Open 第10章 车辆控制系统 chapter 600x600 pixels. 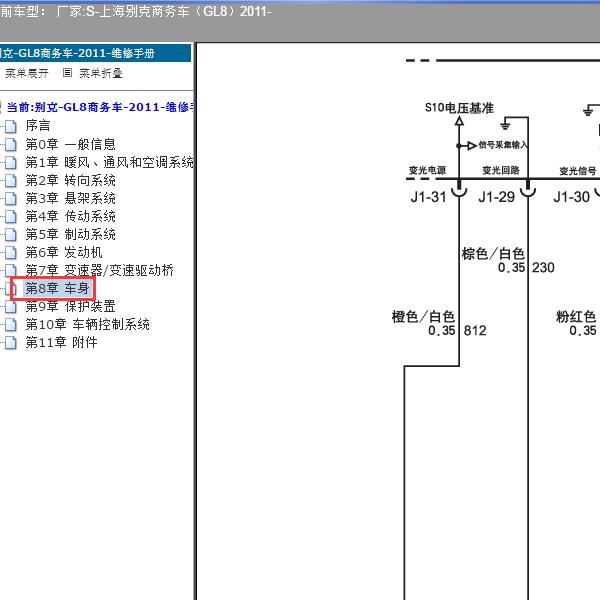click(x=87, y=324)
